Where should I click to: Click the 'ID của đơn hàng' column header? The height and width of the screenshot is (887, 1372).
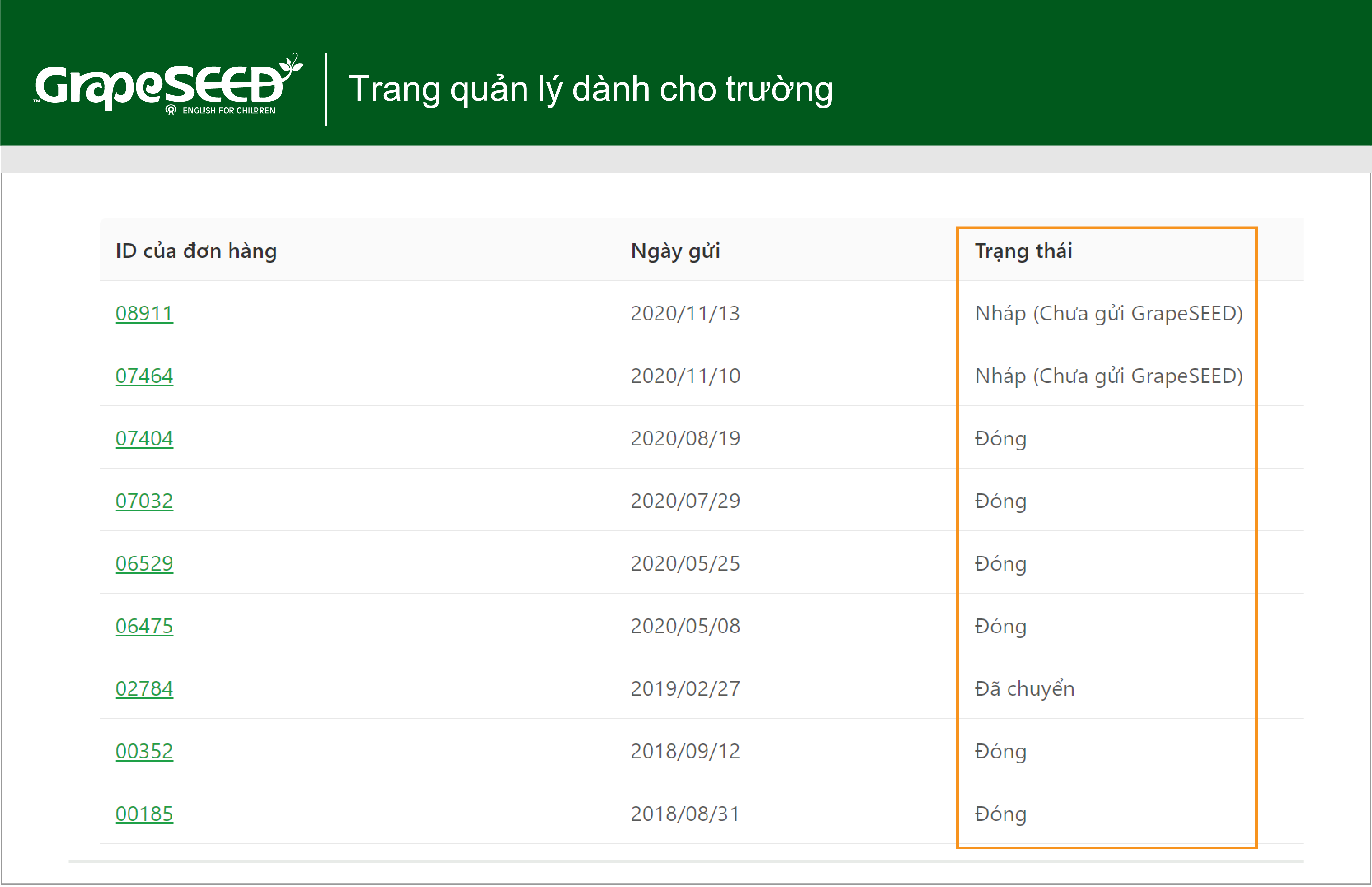tap(196, 251)
